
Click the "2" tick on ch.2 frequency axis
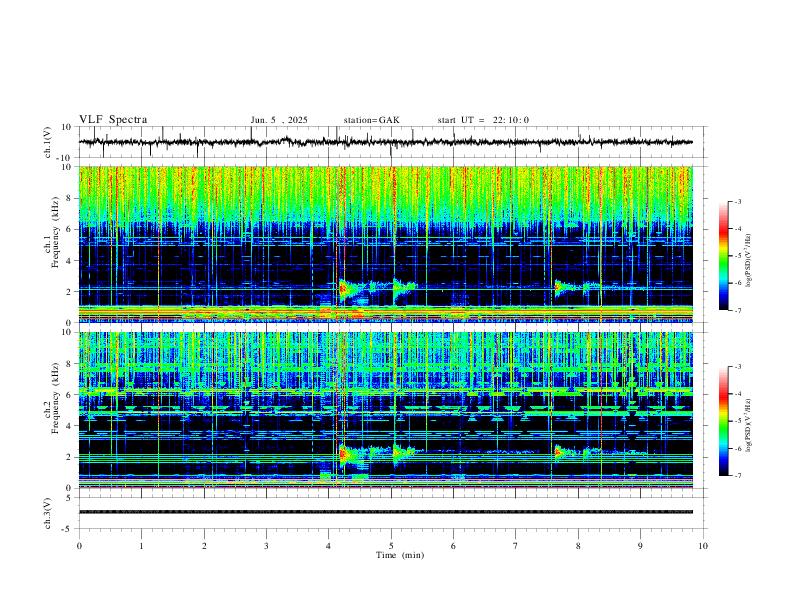70,457
